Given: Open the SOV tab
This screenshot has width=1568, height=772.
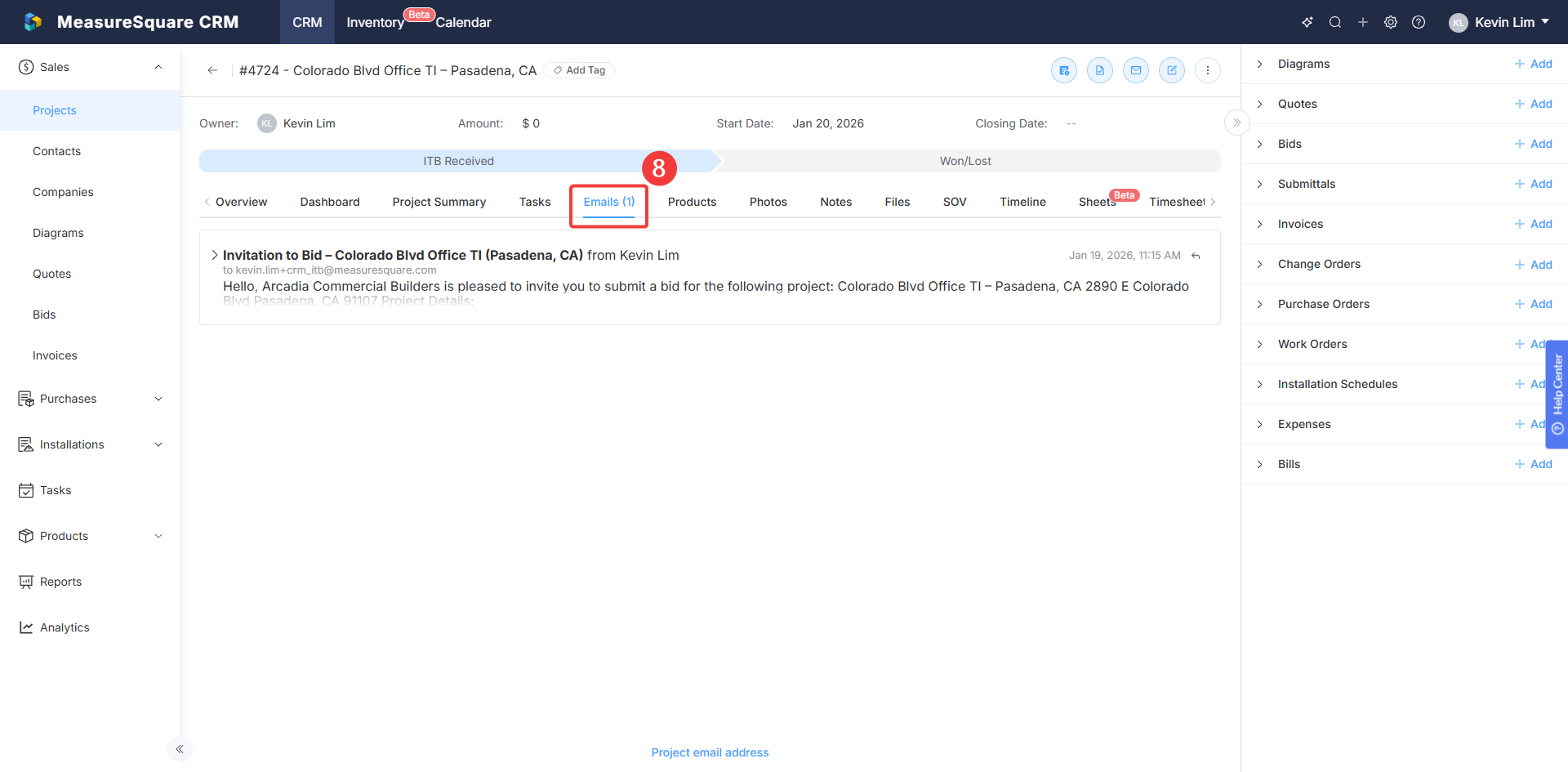Looking at the screenshot, I should click(955, 202).
